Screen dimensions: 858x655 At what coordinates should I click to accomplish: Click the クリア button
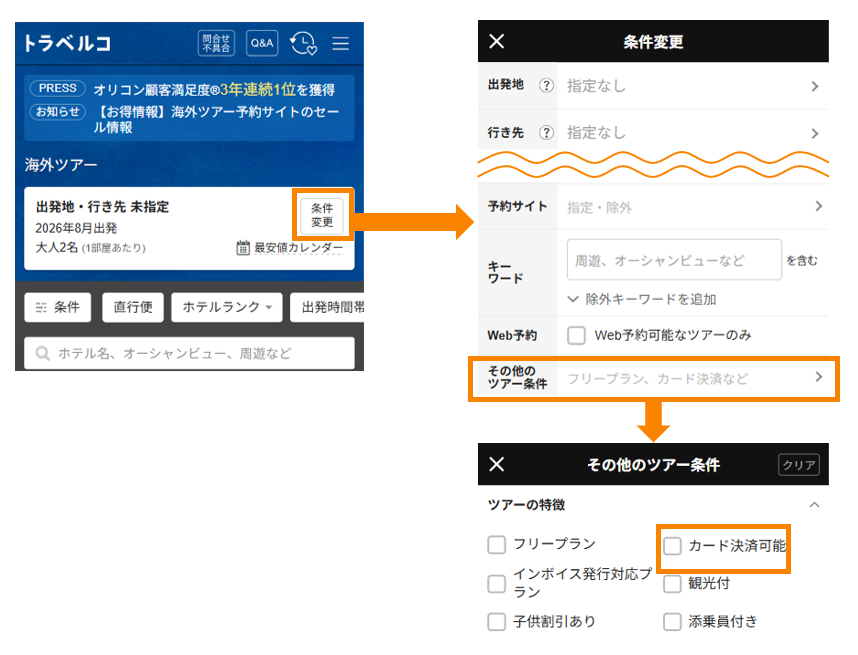(799, 465)
